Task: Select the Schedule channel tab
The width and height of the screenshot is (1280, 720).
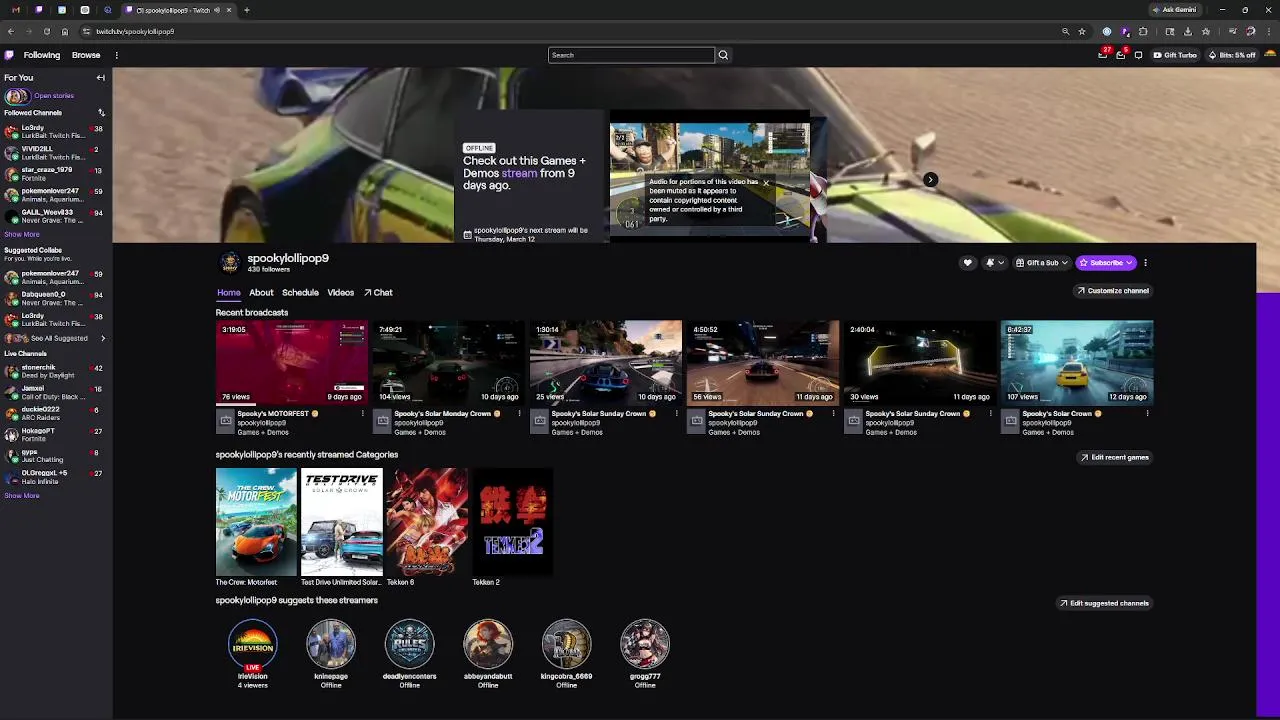Action: [300, 292]
